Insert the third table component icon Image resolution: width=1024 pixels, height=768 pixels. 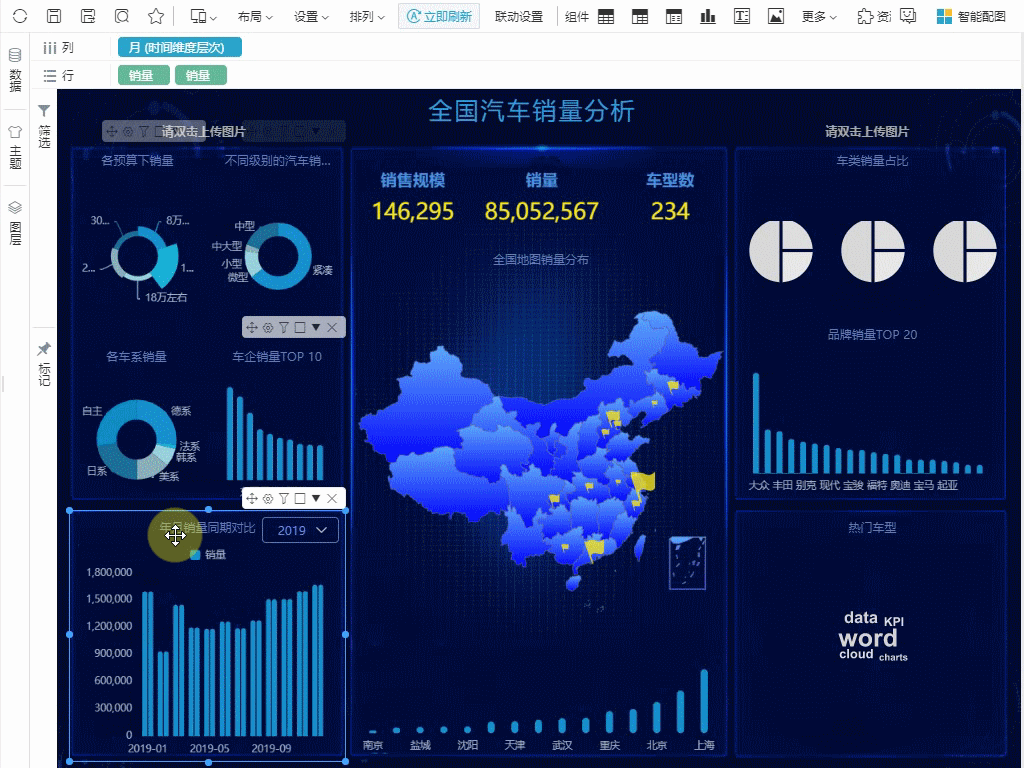click(674, 17)
